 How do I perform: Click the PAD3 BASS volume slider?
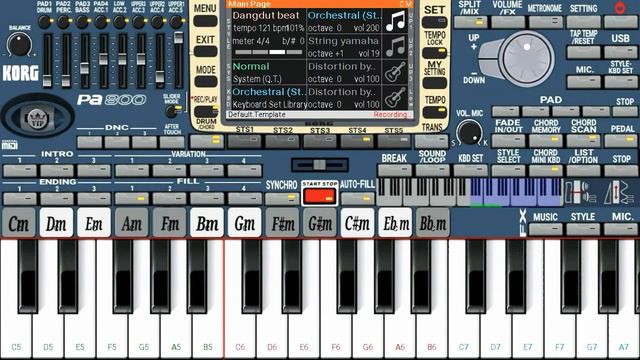click(x=84, y=61)
